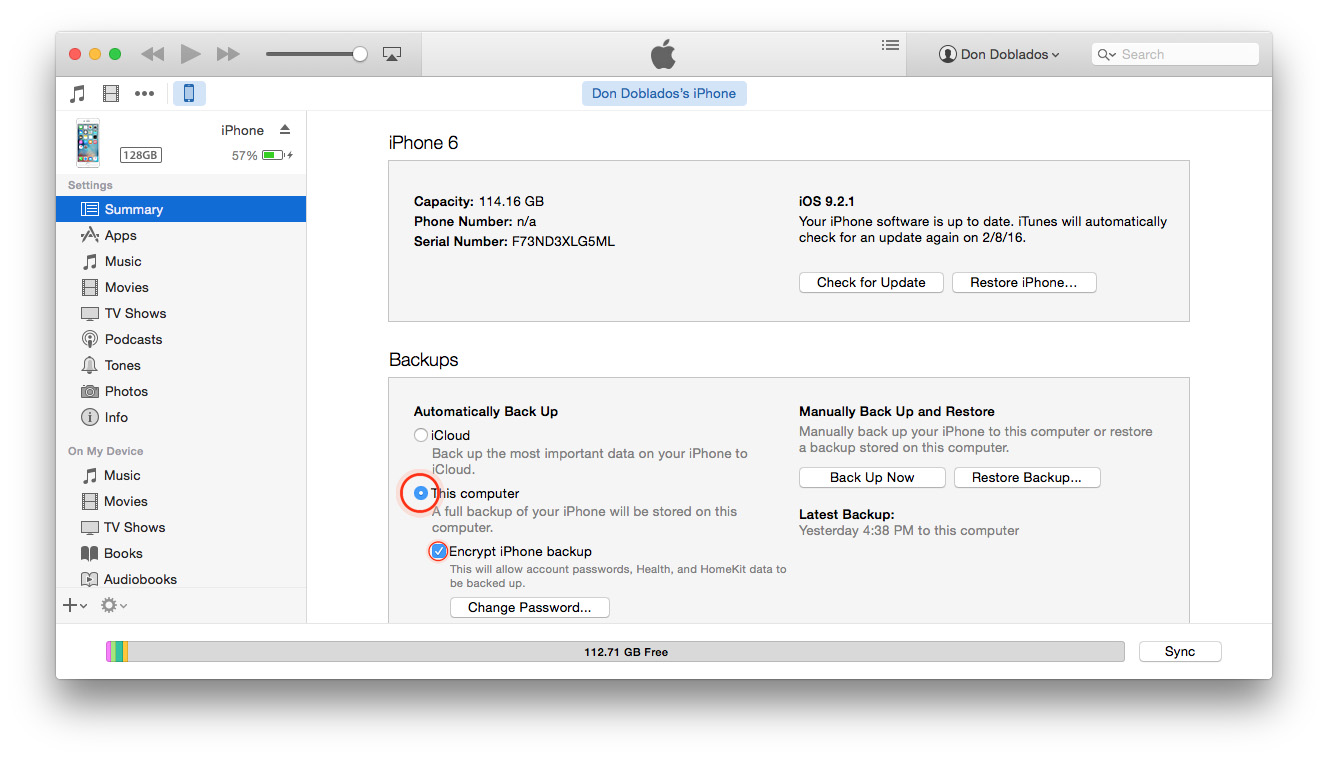Click the 57% battery indicator
The width and height of the screenshot is (1328, 759).
tap(262, 155)
